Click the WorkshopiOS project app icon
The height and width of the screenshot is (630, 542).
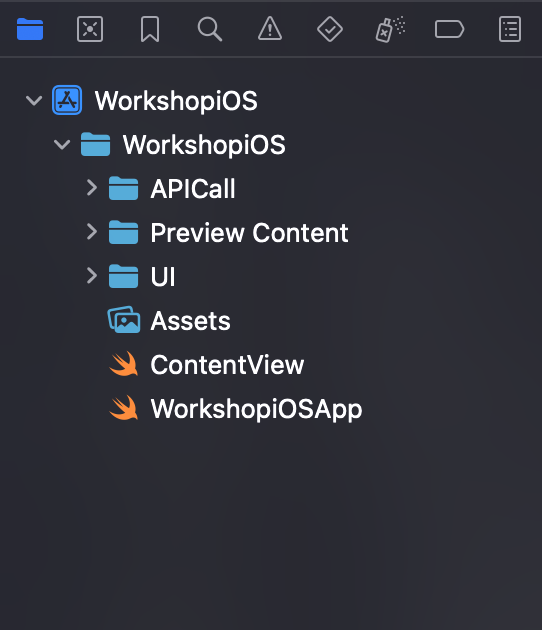click(x=67, y=100)
